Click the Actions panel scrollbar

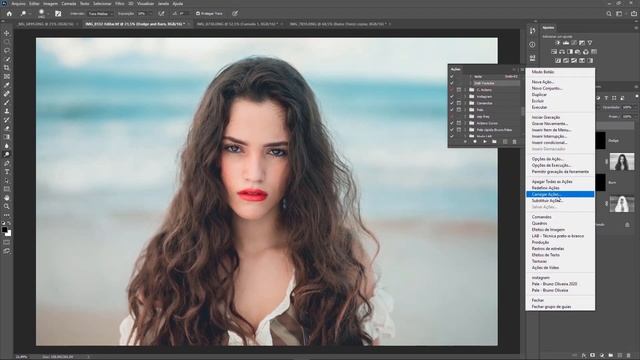(x=523, y=111)
